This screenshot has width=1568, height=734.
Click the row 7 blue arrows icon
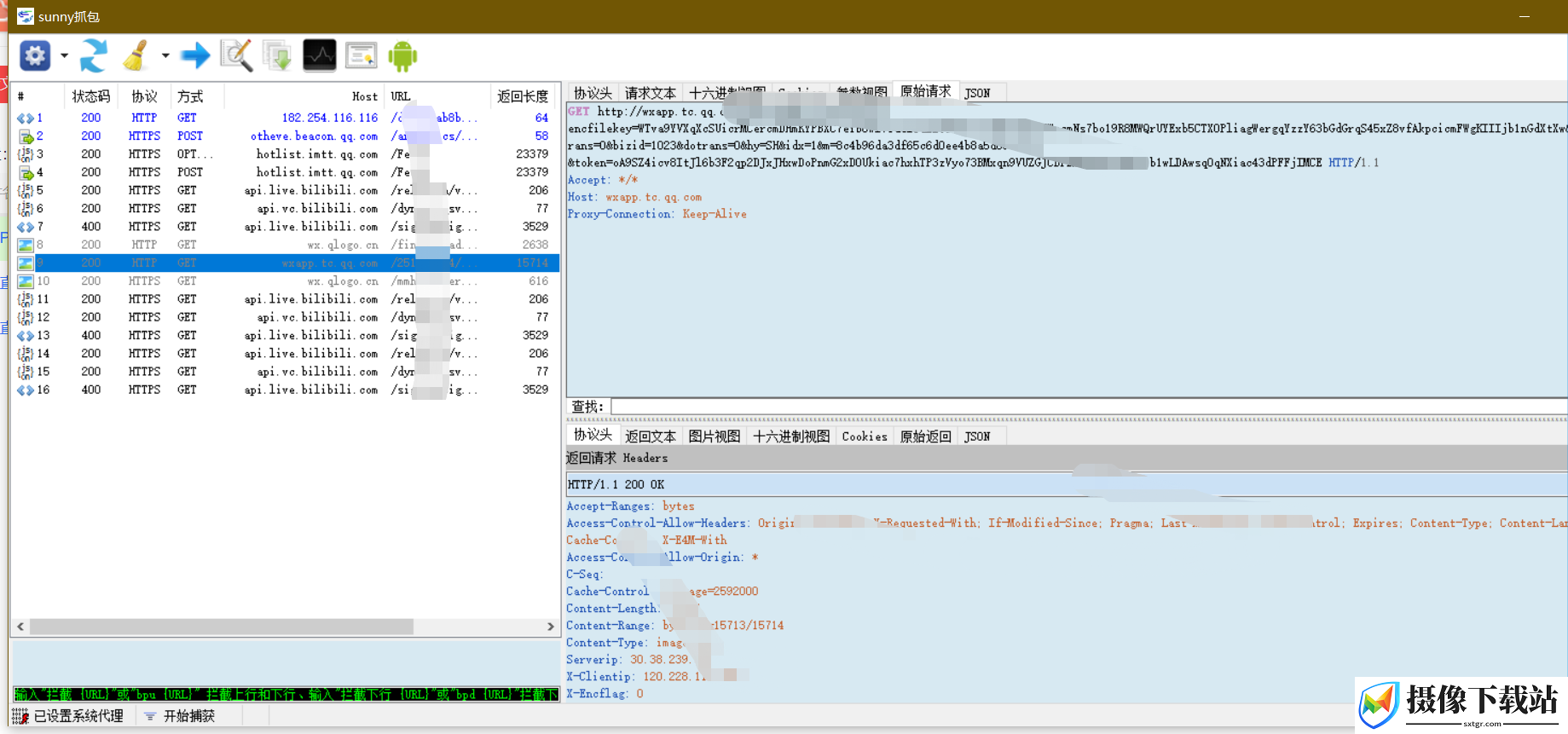(26, 227)
